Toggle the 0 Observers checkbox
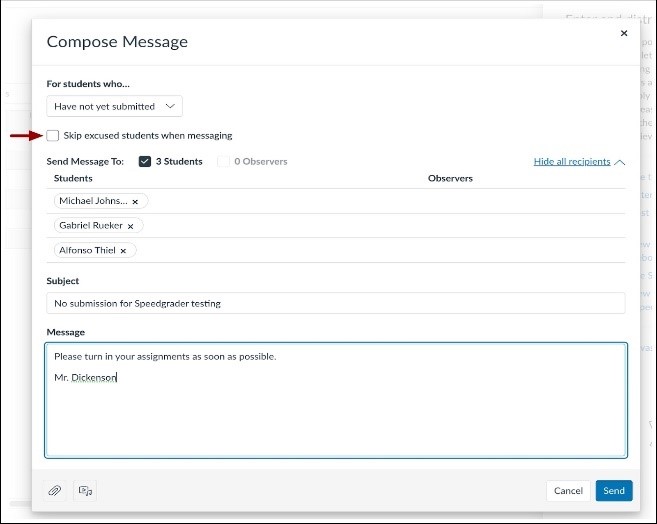 [x=223, y=162]
